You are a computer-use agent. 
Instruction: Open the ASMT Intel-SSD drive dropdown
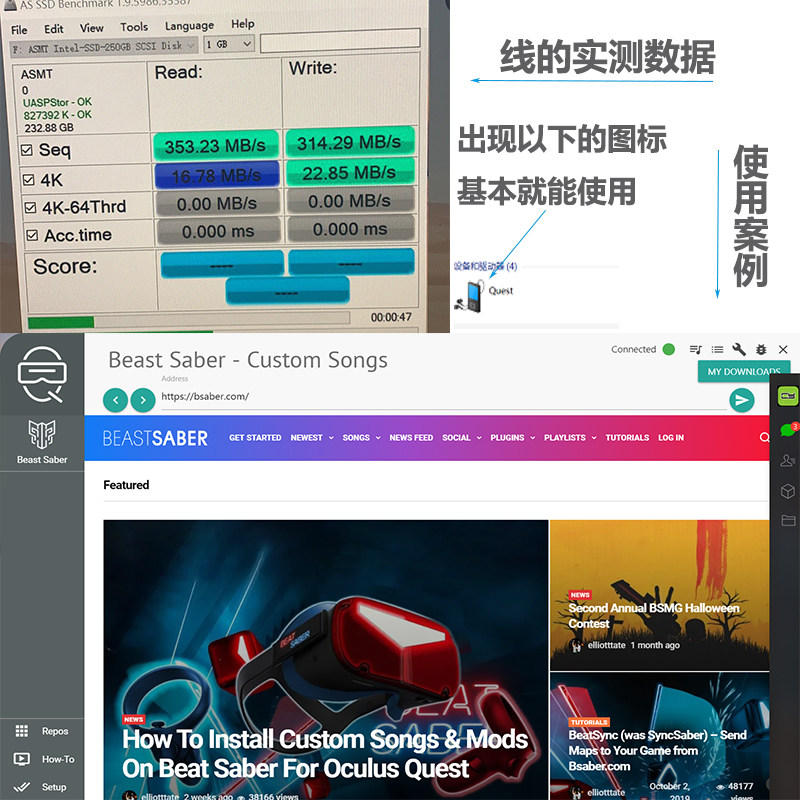[x=104, y=47]
